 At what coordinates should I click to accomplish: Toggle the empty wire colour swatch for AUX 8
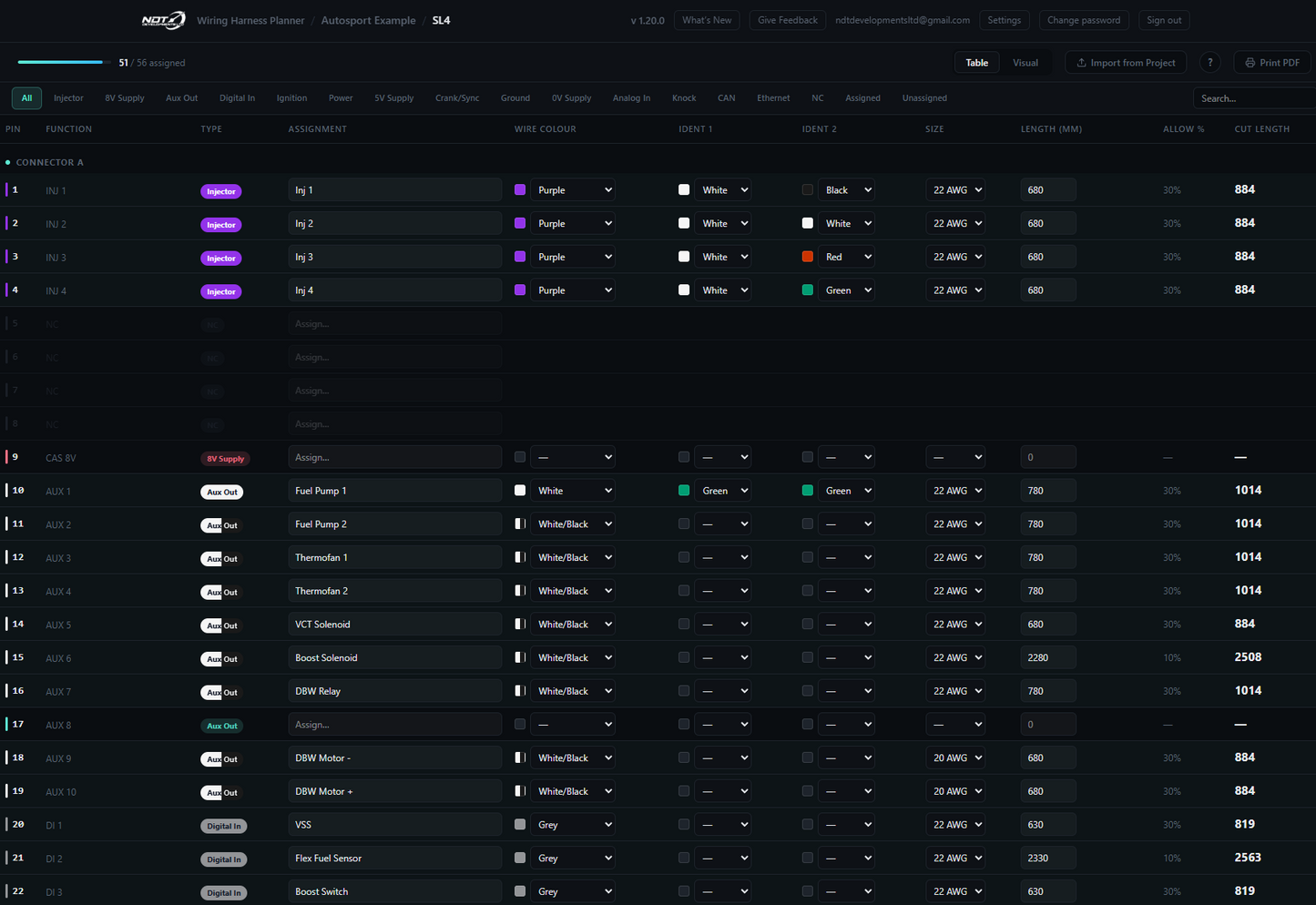click(520, 724)
